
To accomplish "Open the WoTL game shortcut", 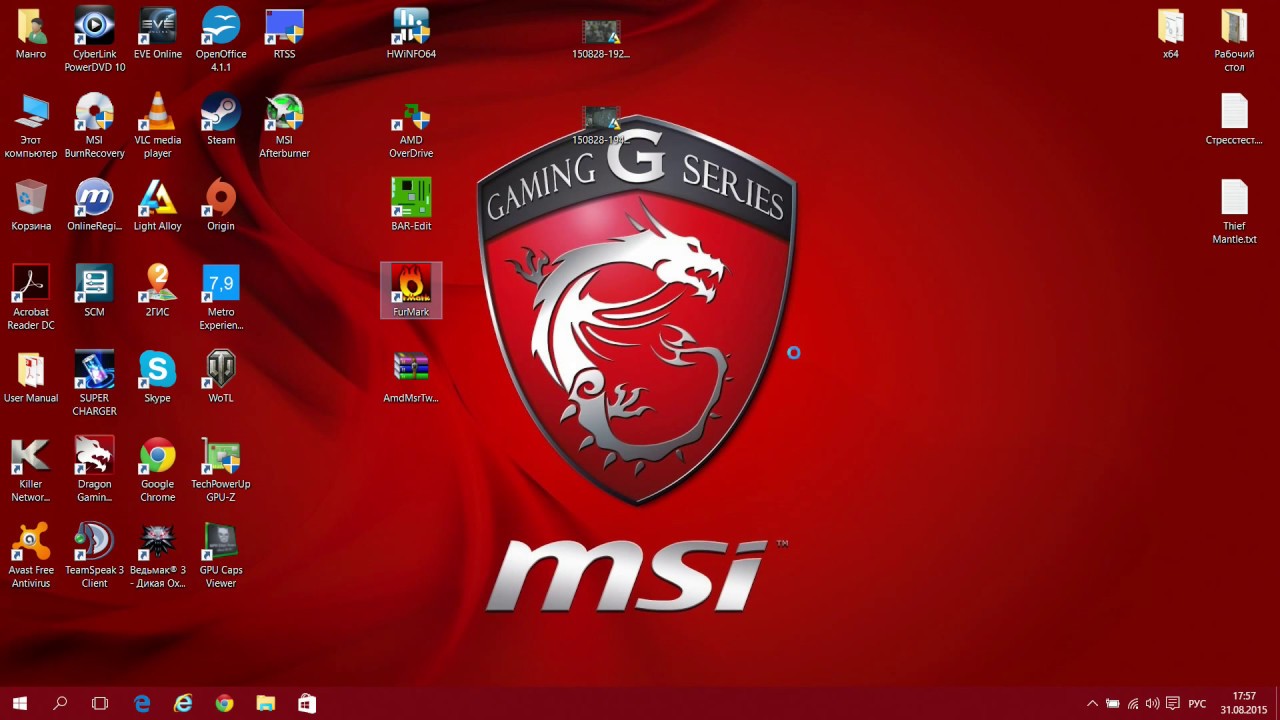I will [221, 378].
